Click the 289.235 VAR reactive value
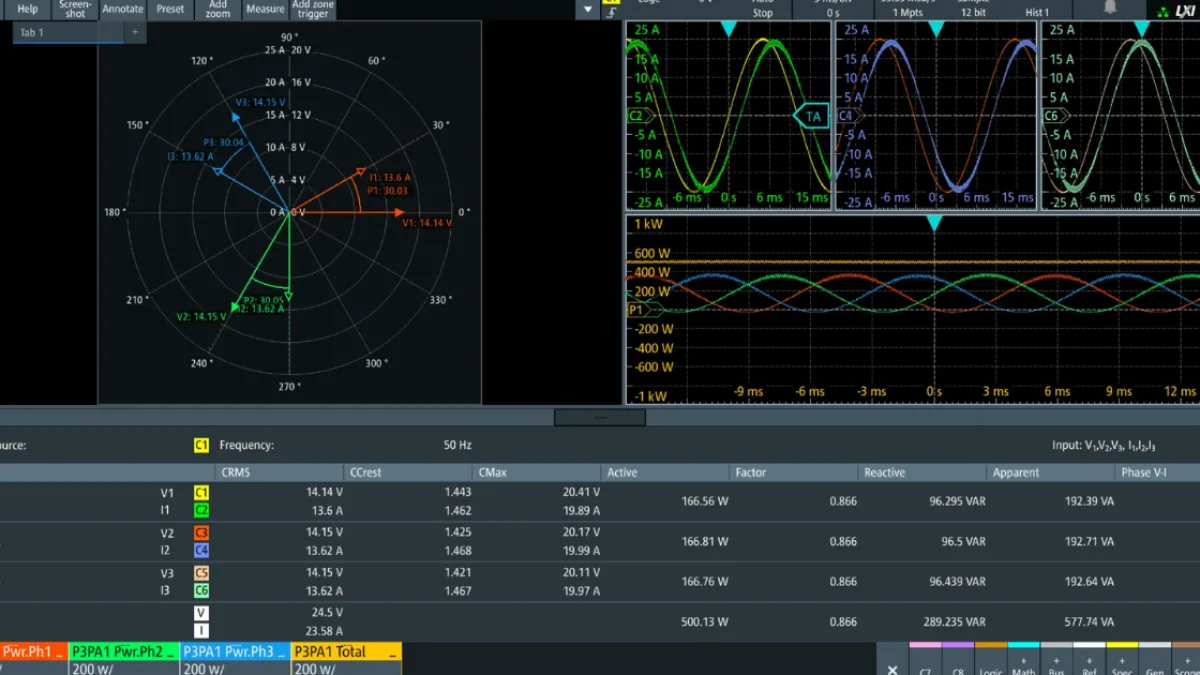This screenshot has width=1200, height=675. (954, 621)
